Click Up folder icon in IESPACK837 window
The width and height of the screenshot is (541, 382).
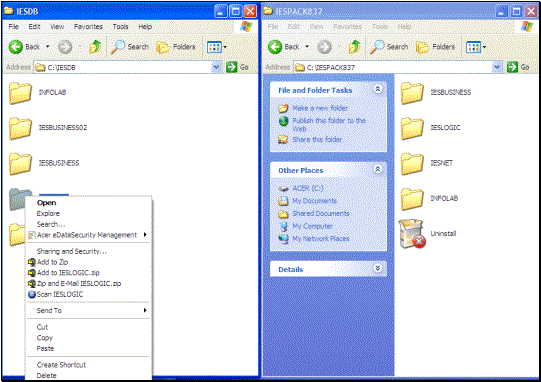(x=355, y=47)
